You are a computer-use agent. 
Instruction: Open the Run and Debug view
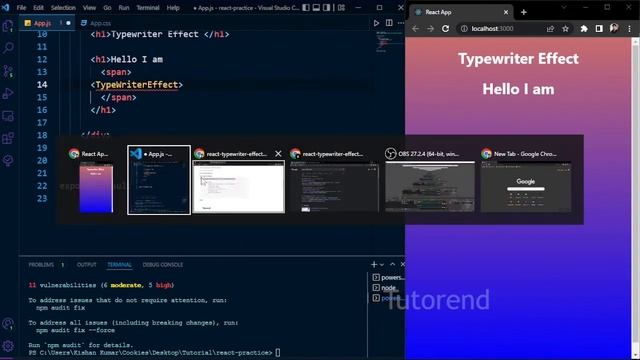point(8,93)
